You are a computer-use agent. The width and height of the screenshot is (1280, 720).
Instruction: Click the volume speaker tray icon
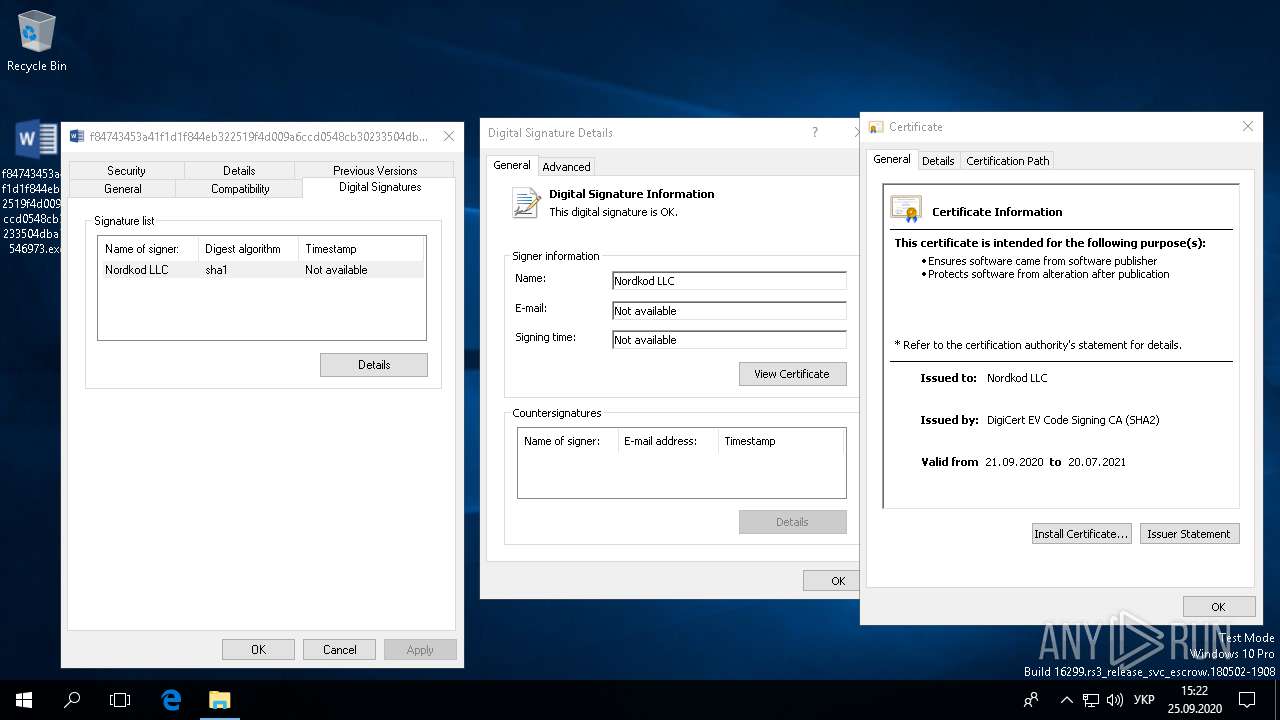pos(1115,700)
